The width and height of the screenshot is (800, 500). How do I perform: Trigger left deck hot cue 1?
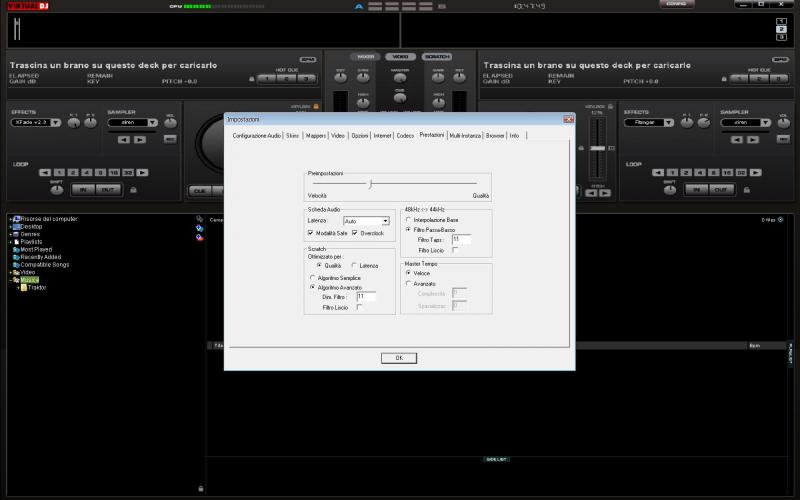point(267,79)
